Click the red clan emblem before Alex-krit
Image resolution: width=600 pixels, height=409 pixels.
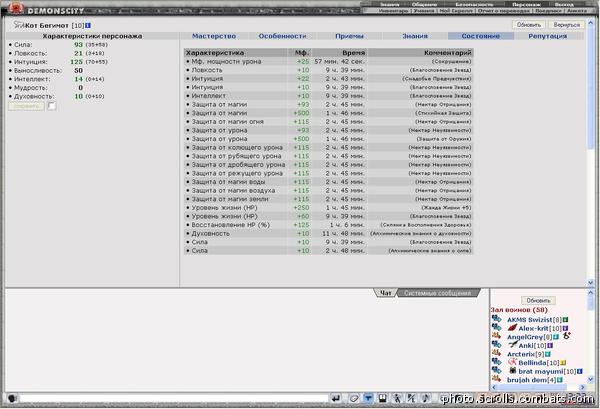[512, 328]
